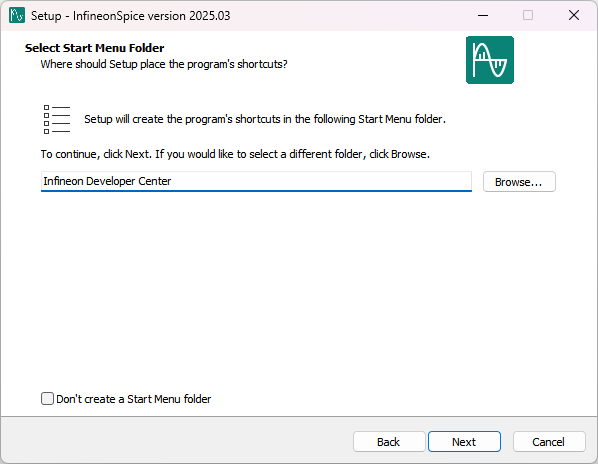Click the "Don't create a Start Menu folder" label
Image resolution: width=598 pixels, height=464 pixels.
pos(133,399)
